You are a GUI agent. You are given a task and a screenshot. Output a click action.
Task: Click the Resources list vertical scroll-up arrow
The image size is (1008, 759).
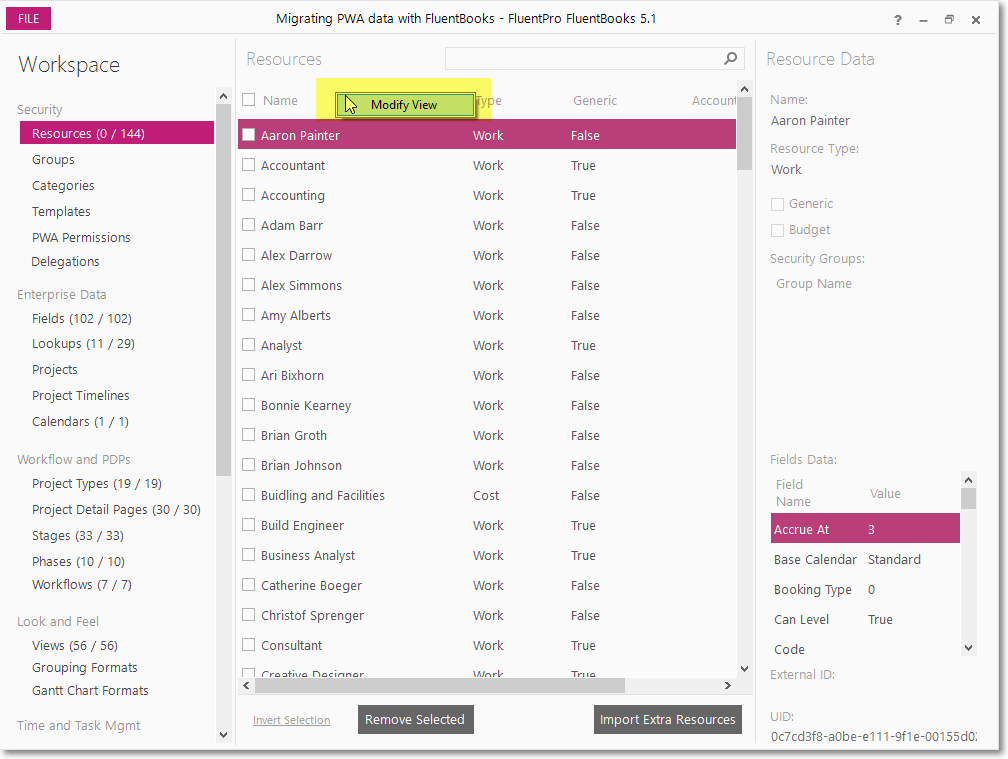click(744, 89)
